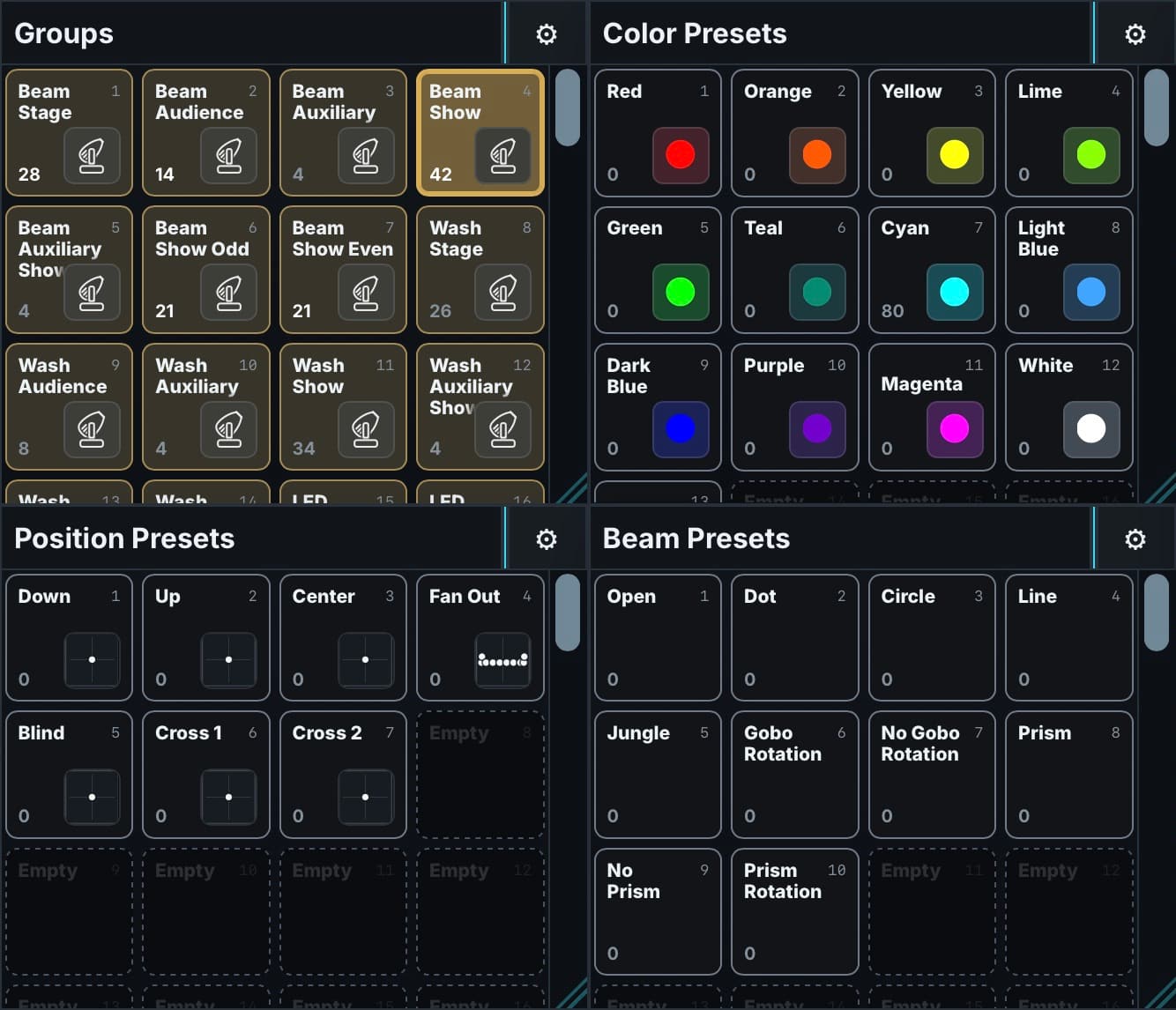Select the Open beam preset
The width and height of the screenshot is (1176, 1010).
[658, 637]
